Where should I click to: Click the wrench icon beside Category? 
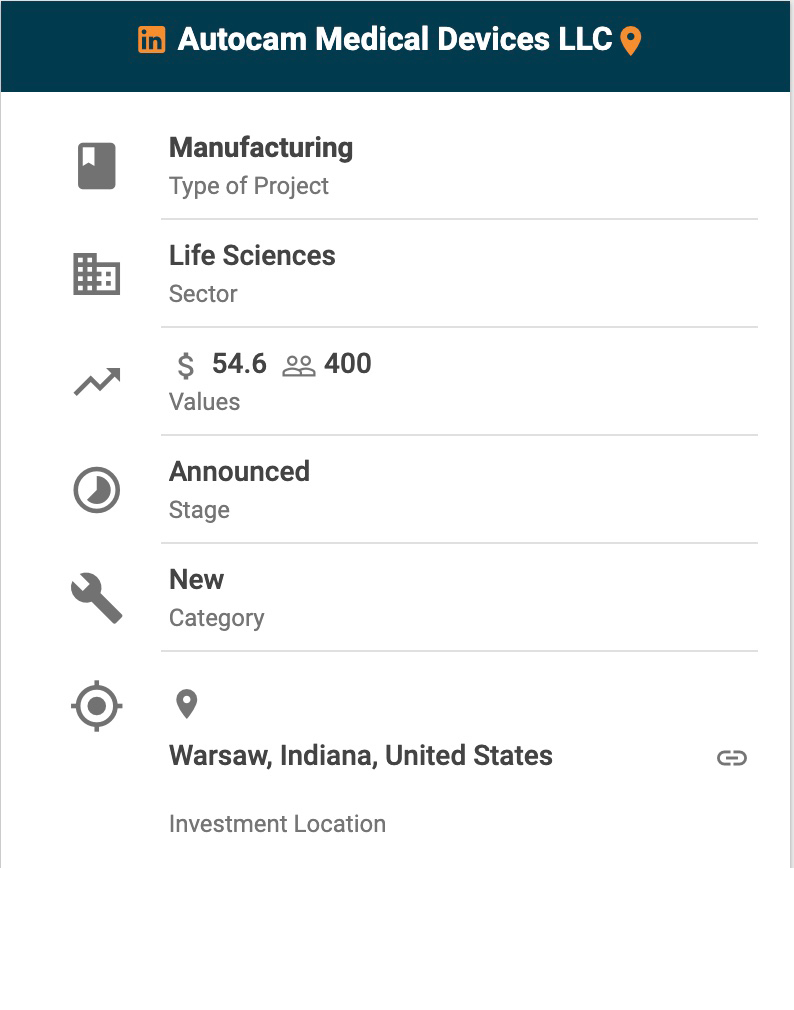[x=97, y=598]
